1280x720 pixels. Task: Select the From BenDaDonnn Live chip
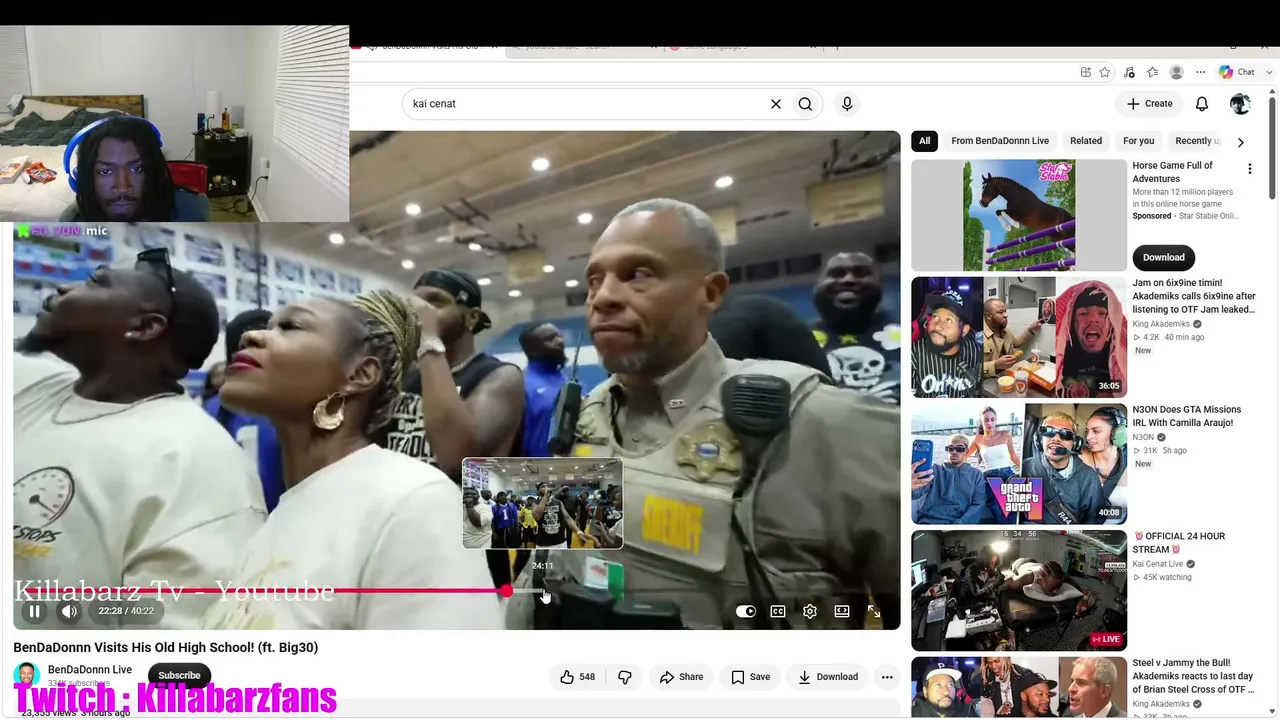[1000, 141]
